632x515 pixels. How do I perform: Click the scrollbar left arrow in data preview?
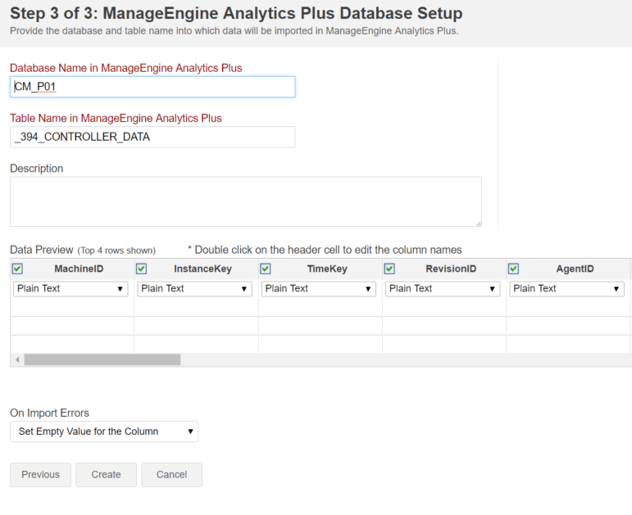(x=17, y=359)
